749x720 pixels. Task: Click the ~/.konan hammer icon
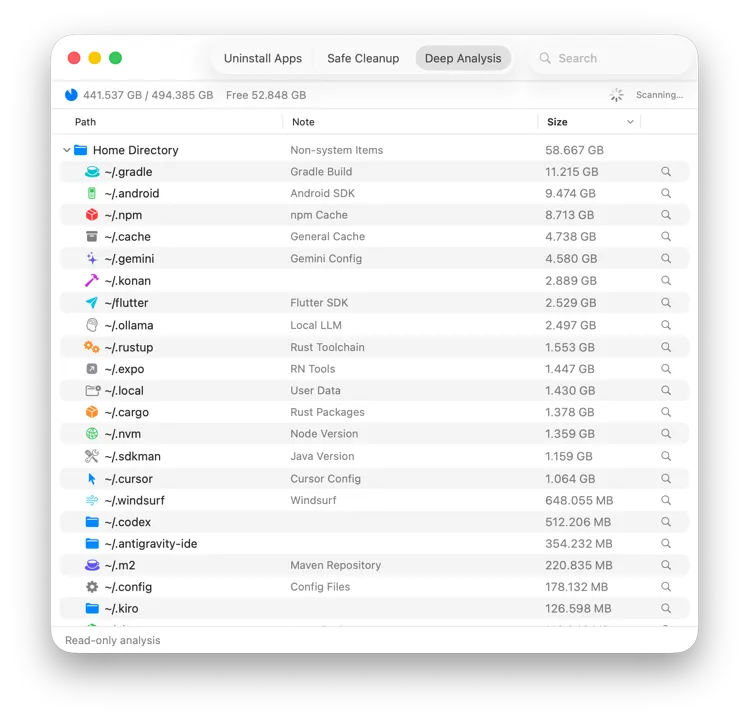(x=92, y=280)
